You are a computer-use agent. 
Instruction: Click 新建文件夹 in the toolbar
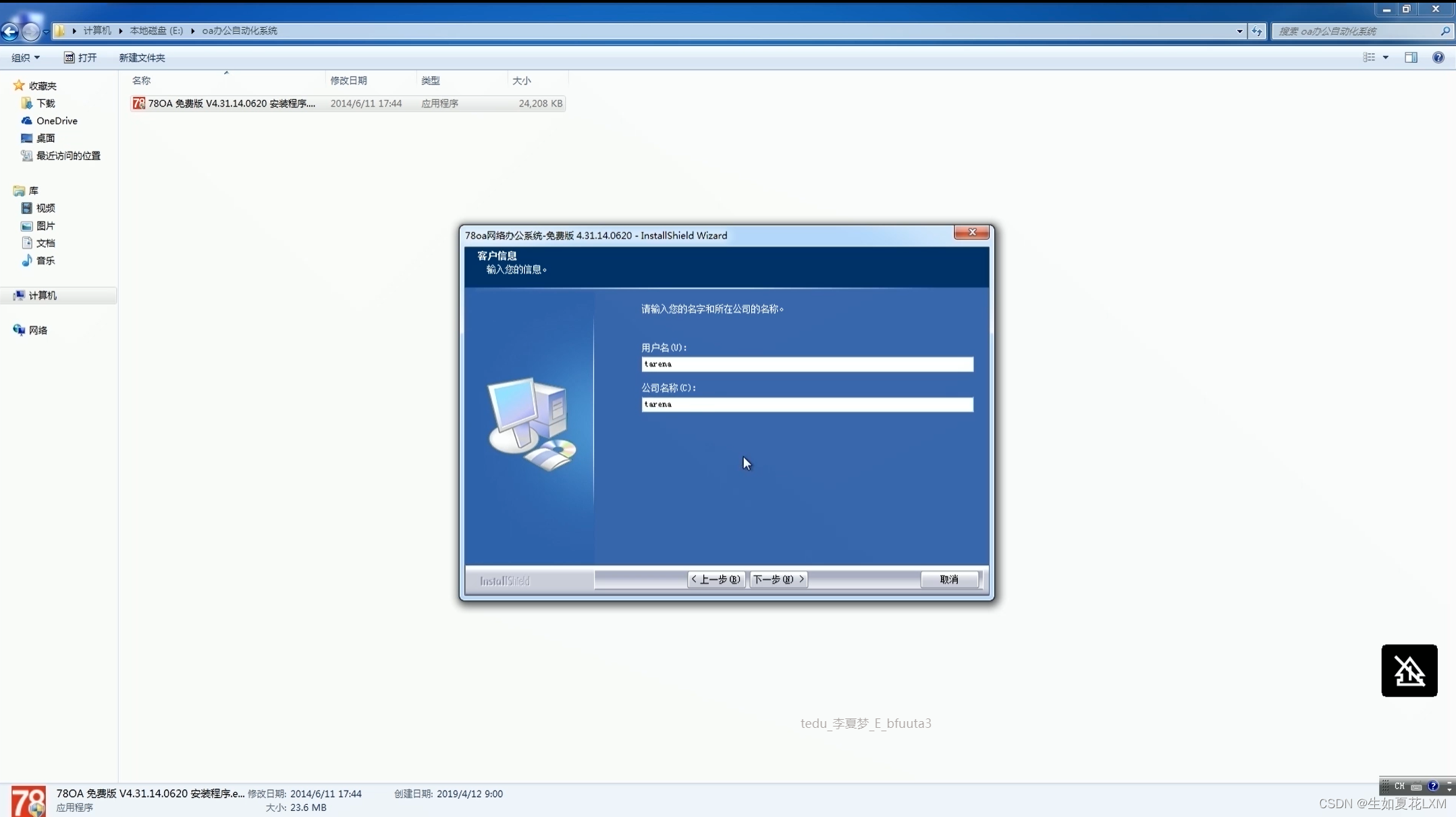tap(142, 57)
